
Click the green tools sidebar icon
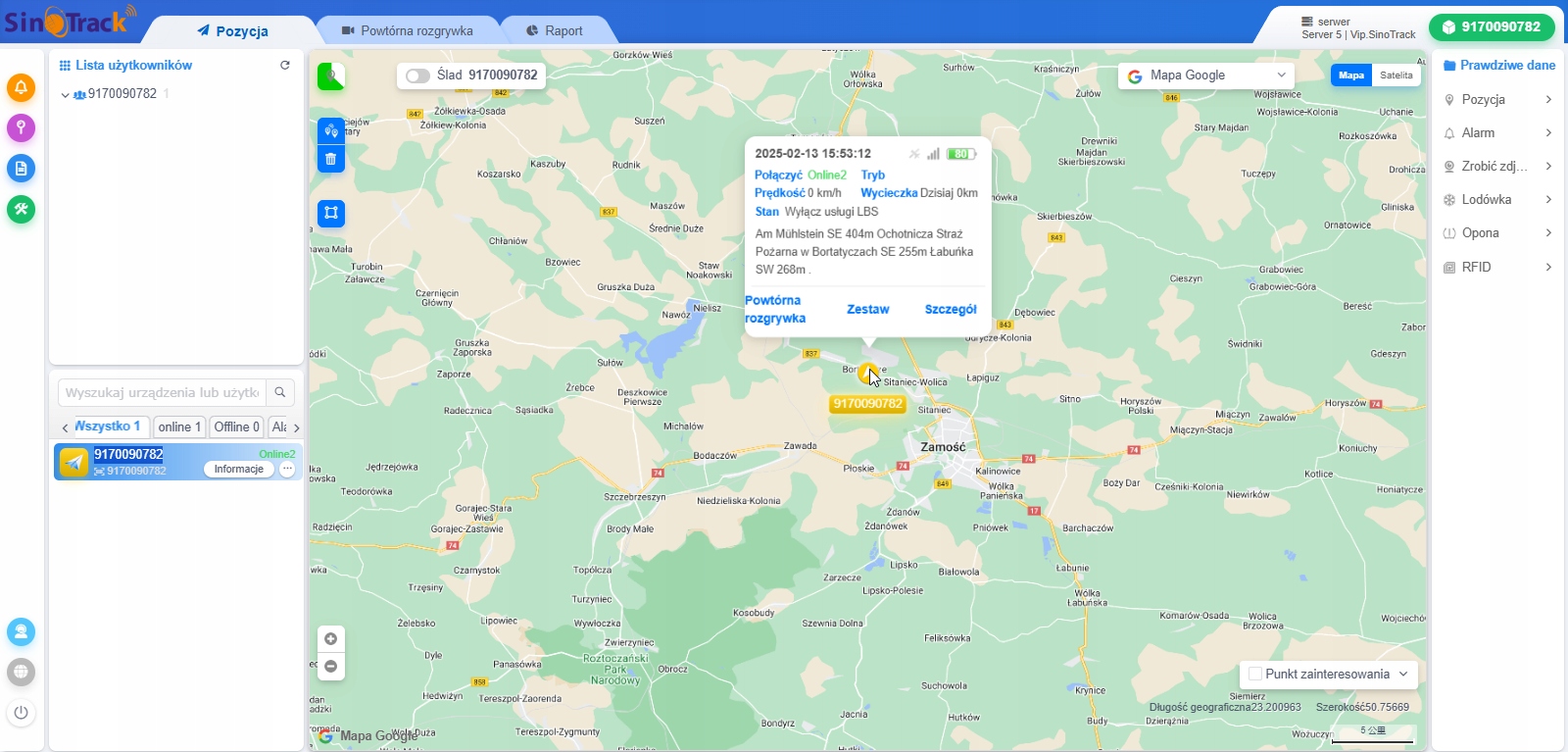pos(21,209)
